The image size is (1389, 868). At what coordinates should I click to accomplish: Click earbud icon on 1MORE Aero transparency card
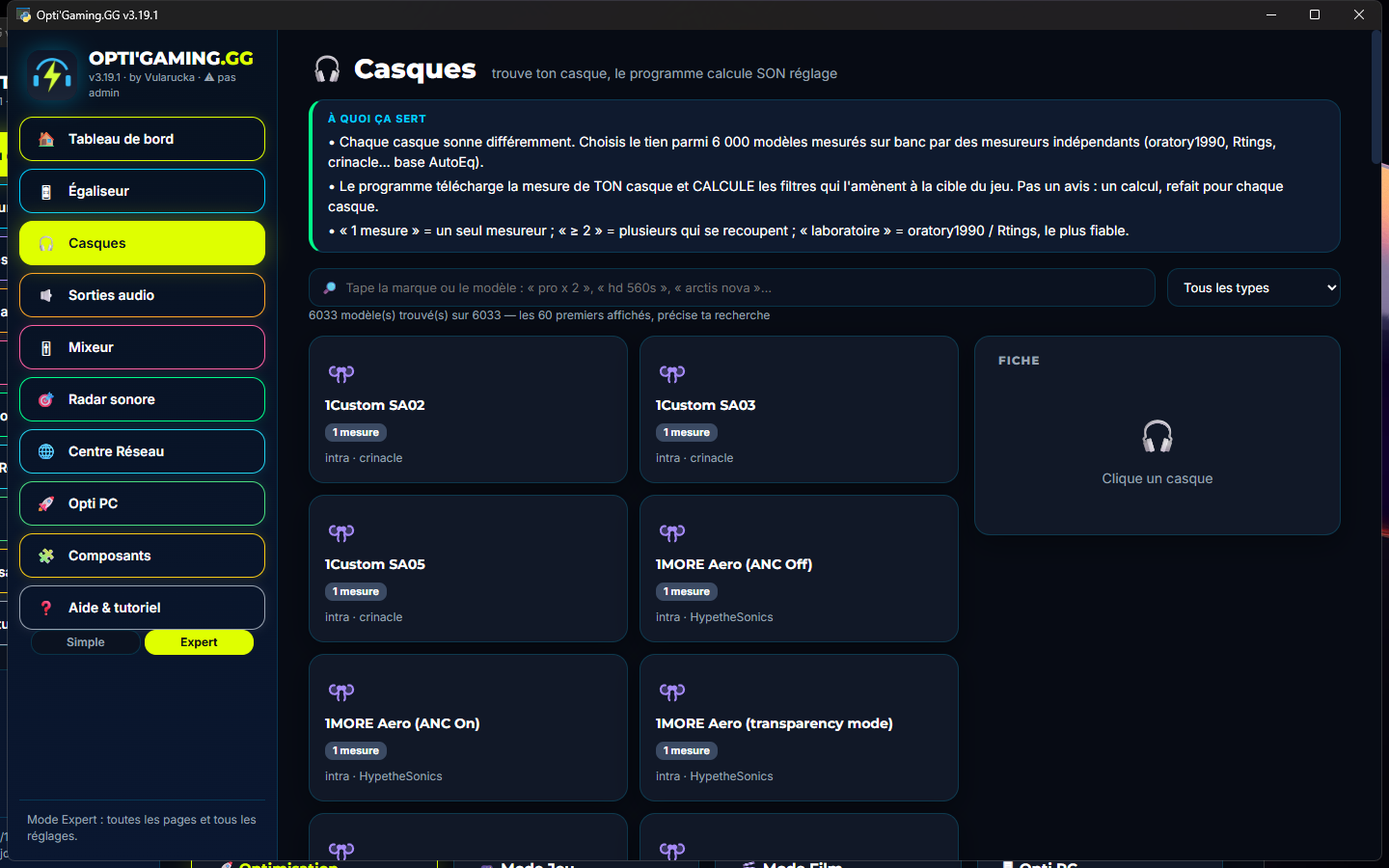point(672,692)
